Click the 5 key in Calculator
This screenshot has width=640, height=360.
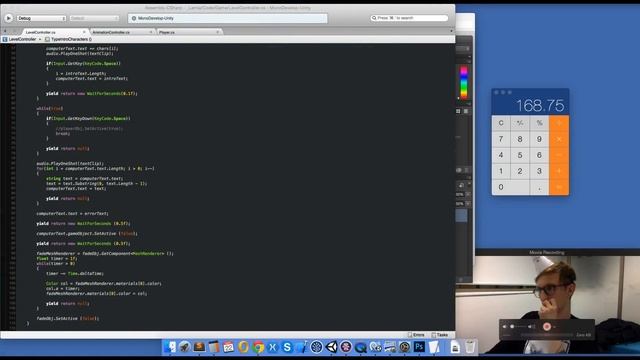pyautogui.click(x=520, y=155)
